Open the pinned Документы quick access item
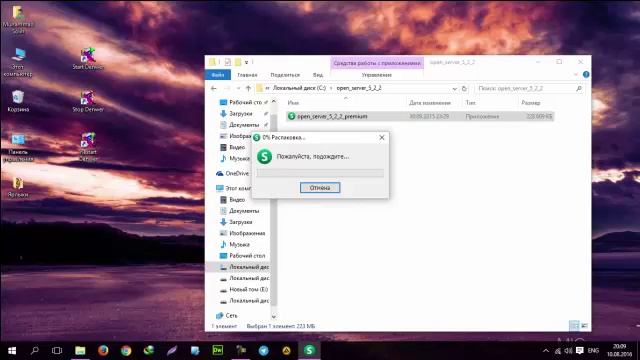 pos(244,124)
